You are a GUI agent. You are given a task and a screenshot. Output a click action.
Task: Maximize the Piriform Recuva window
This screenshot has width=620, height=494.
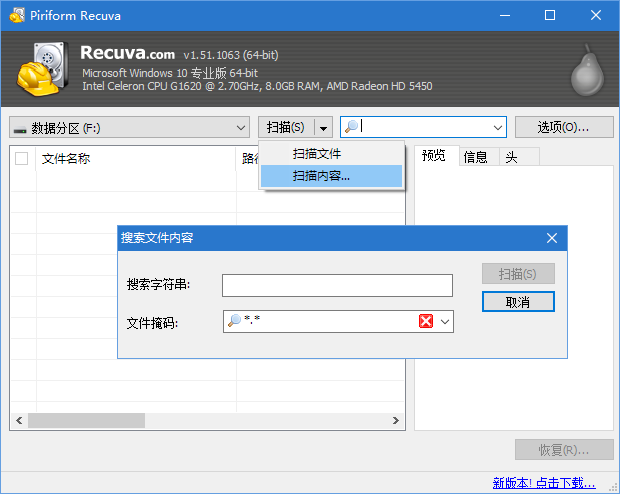coord(550,15)
